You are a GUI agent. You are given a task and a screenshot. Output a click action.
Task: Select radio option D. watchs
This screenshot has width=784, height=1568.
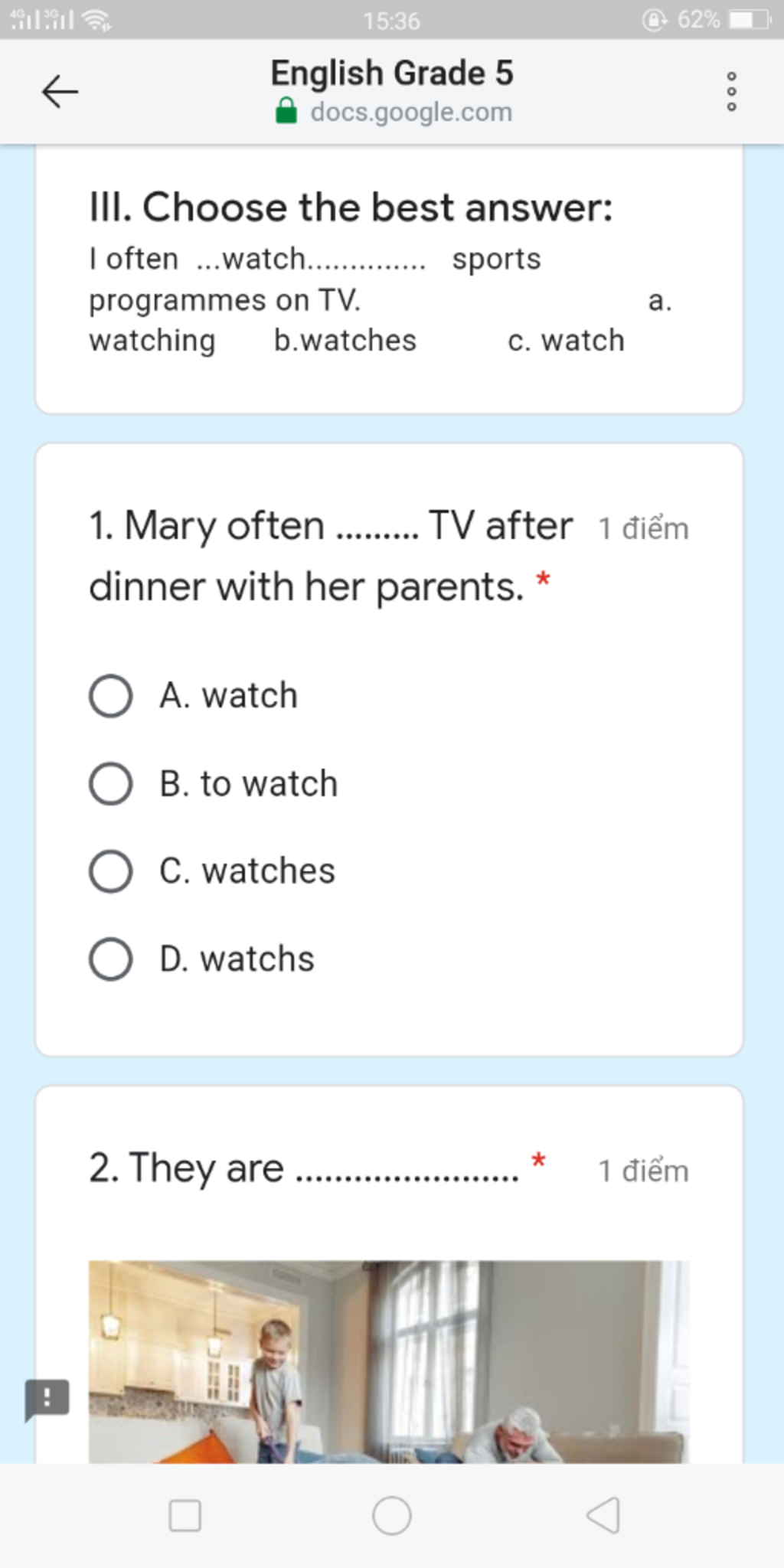[x=111, y=959]
